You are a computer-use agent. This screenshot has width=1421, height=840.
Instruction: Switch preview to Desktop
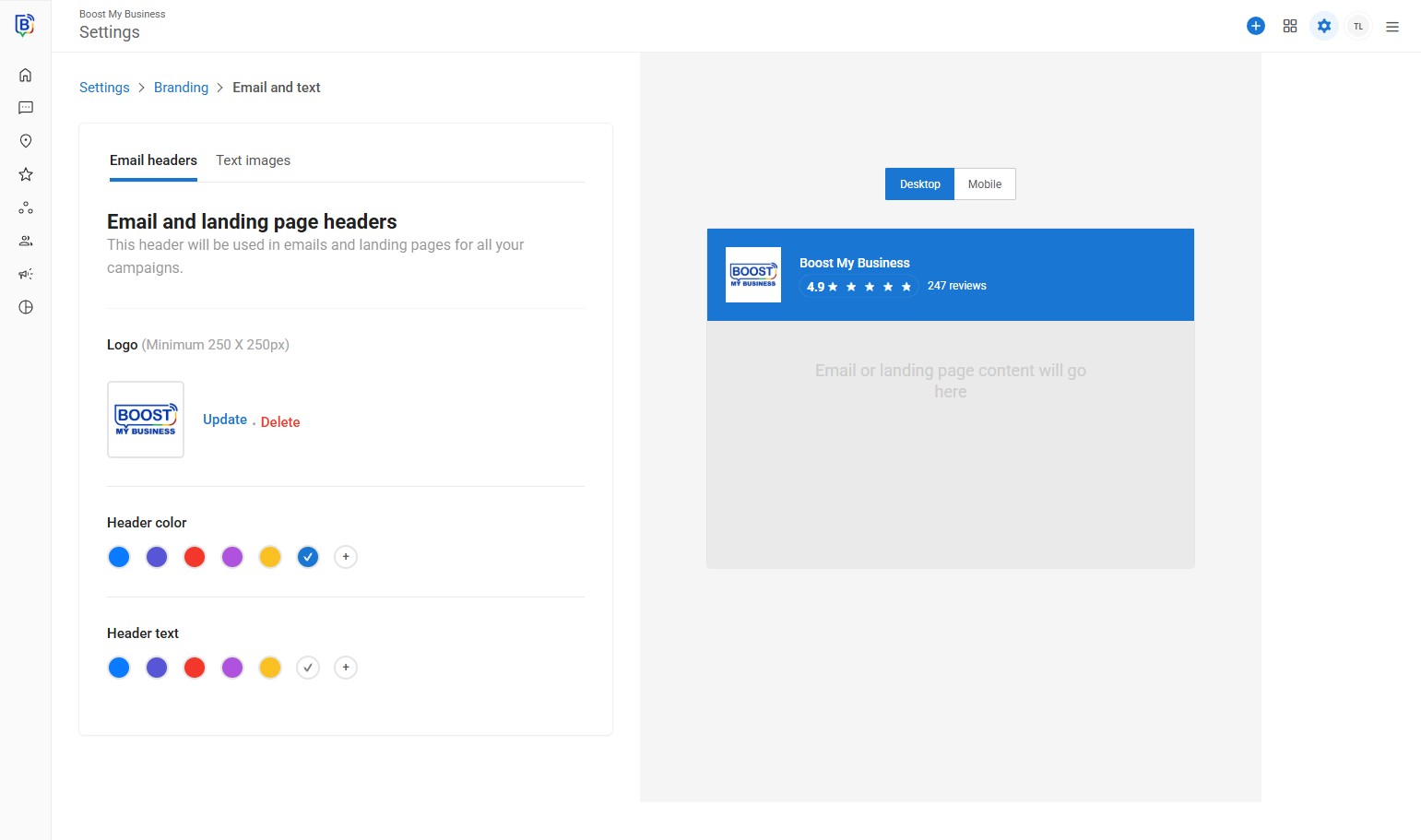pos(919,184)
